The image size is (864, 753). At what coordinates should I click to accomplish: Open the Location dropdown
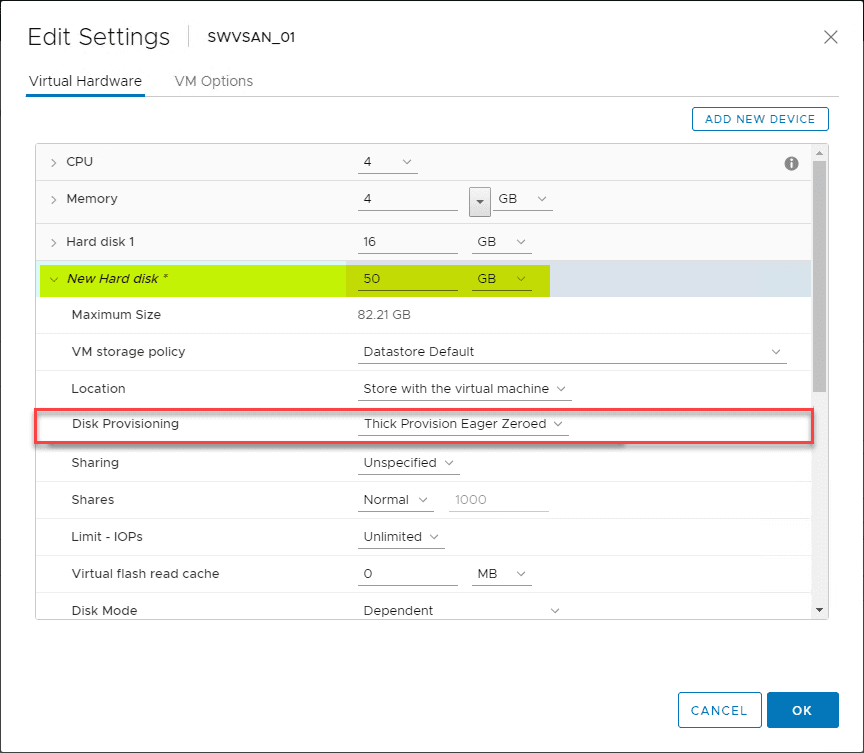point(465,389)
